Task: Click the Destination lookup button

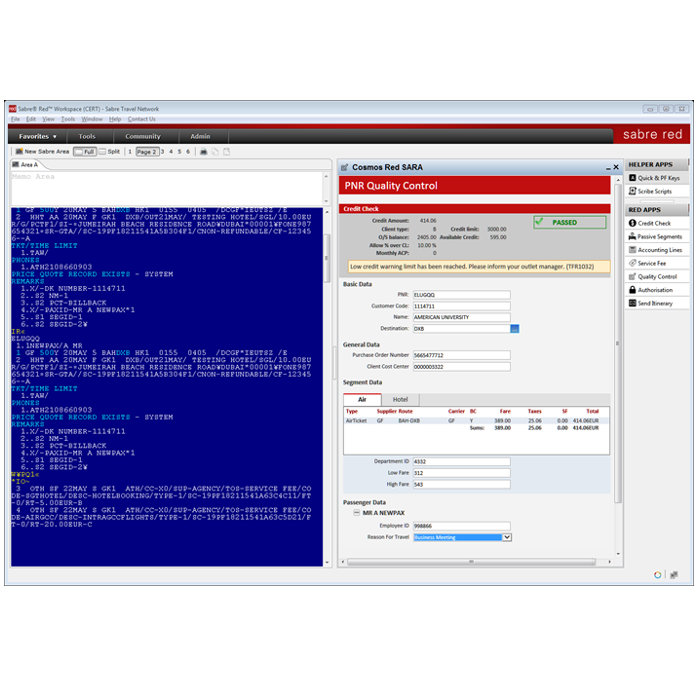Action: tap(515, 328)
